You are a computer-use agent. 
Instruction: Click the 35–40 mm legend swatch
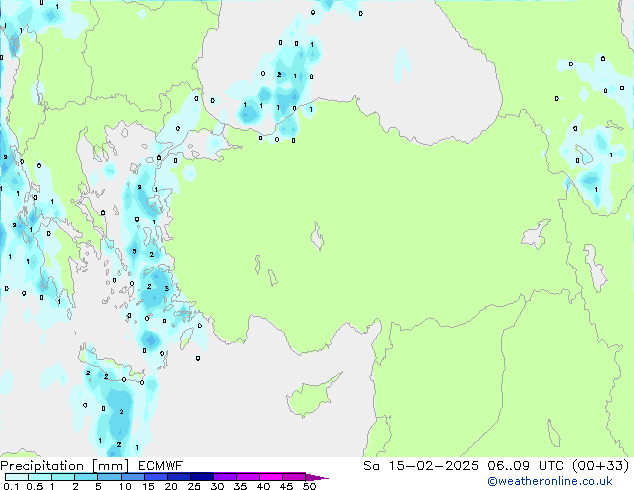(248, 477)
